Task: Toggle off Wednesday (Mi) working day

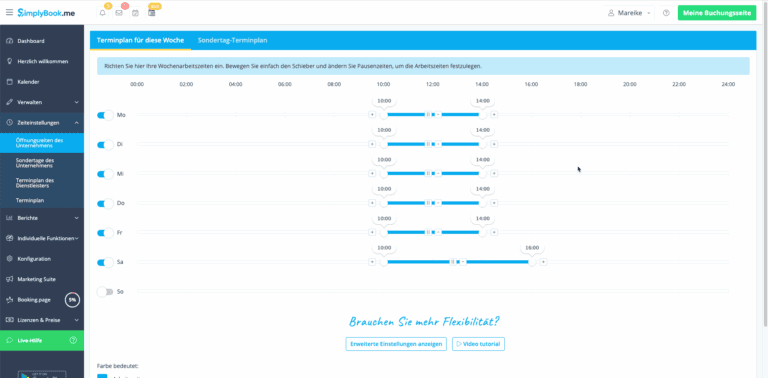Action: (x=105, y=174)
